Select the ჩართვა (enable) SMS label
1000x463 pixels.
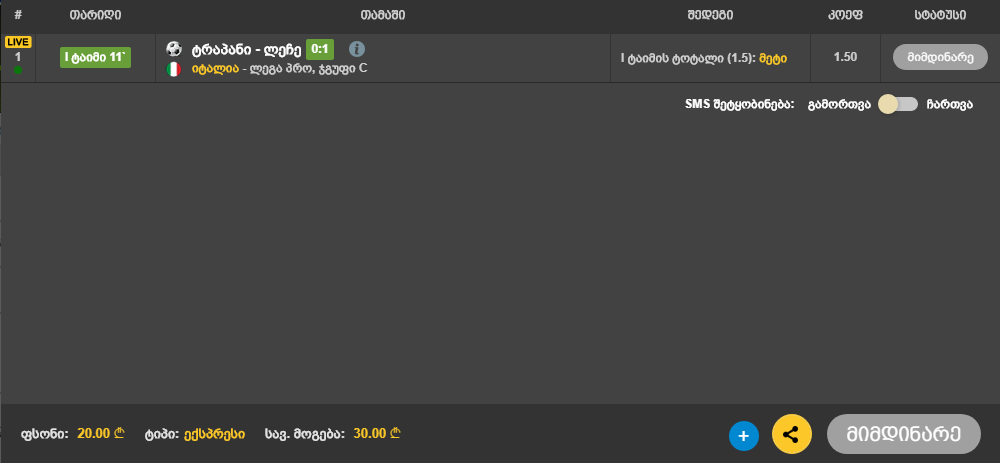950,105
